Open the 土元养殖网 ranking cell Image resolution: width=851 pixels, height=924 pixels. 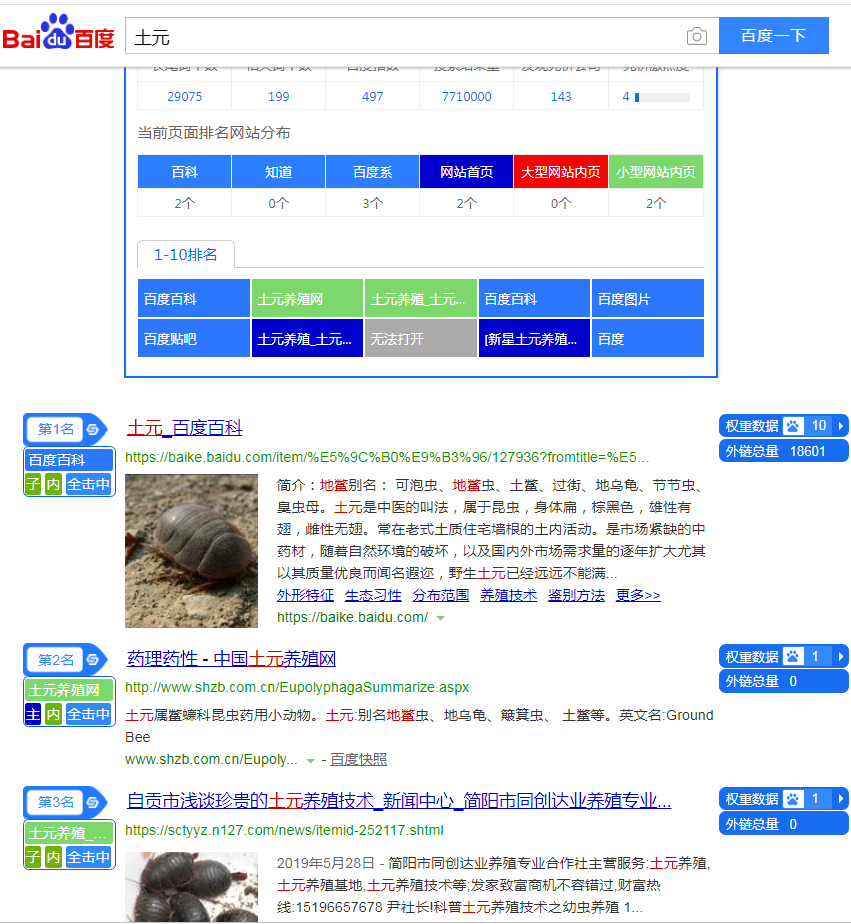coord(307,299)
